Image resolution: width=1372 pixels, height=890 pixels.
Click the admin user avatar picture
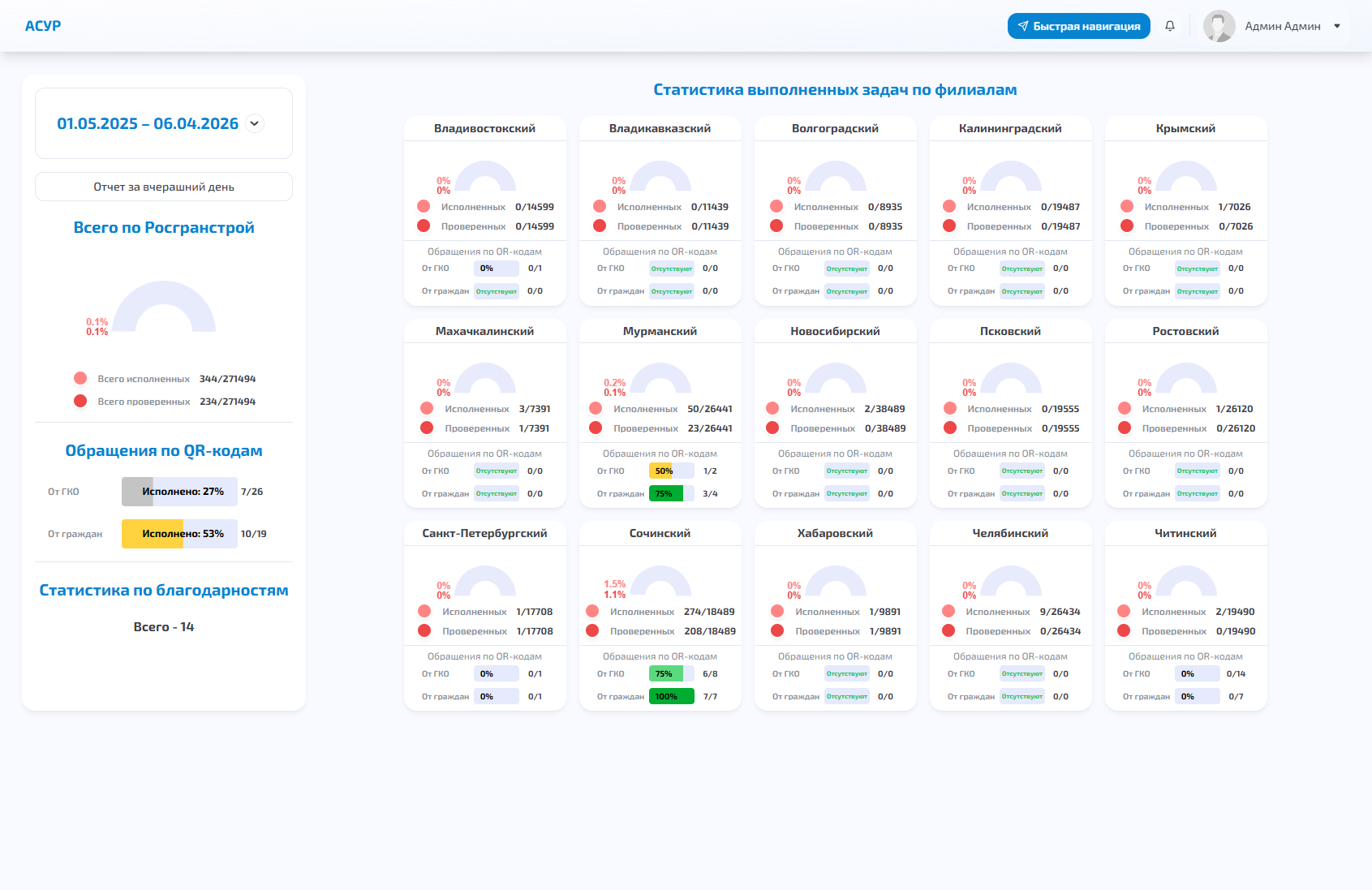pyautogui.click(x=1219, y=26)
